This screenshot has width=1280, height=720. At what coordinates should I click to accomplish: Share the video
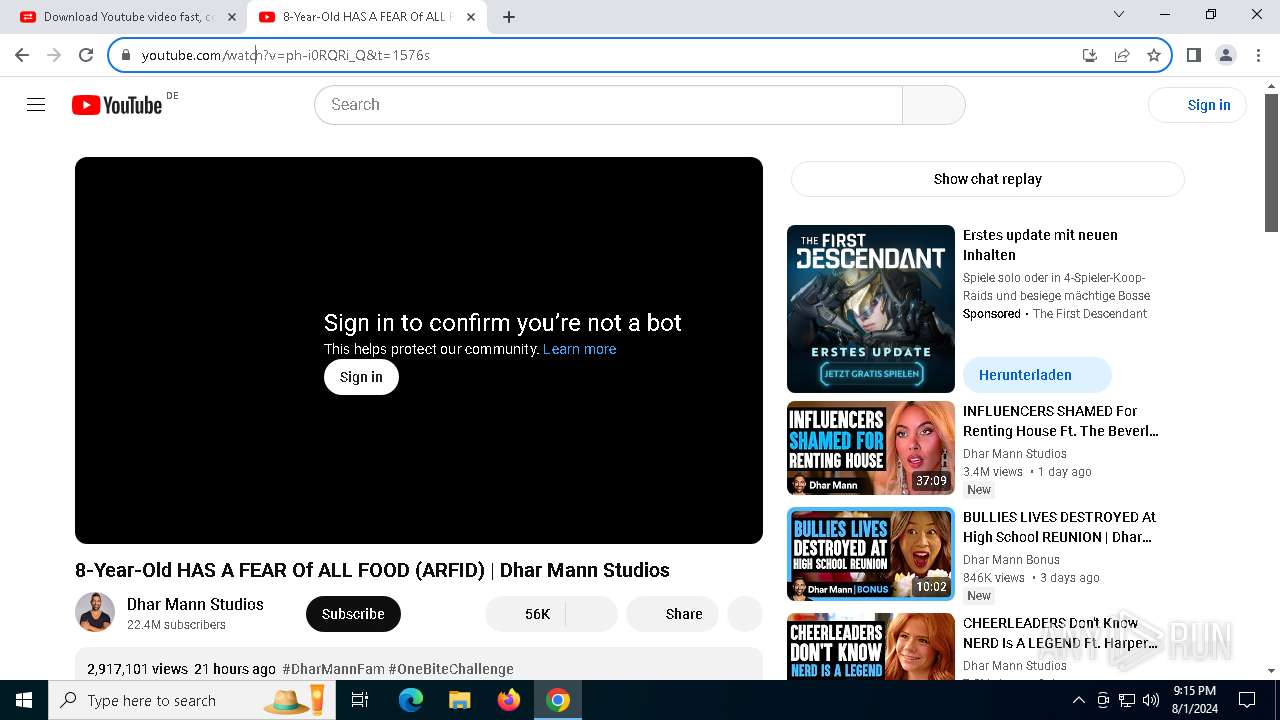coord(672,614)
